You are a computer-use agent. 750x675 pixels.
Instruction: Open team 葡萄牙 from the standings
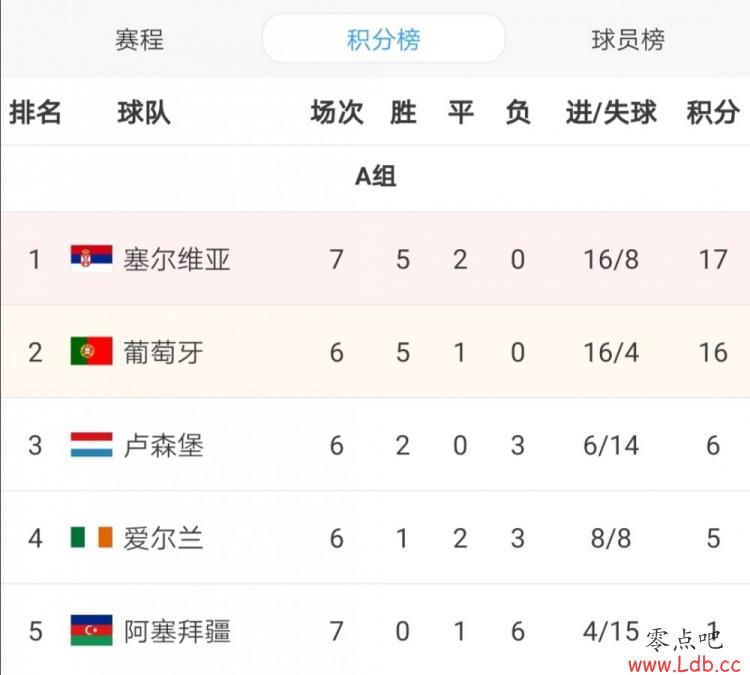tap(163, 353)
